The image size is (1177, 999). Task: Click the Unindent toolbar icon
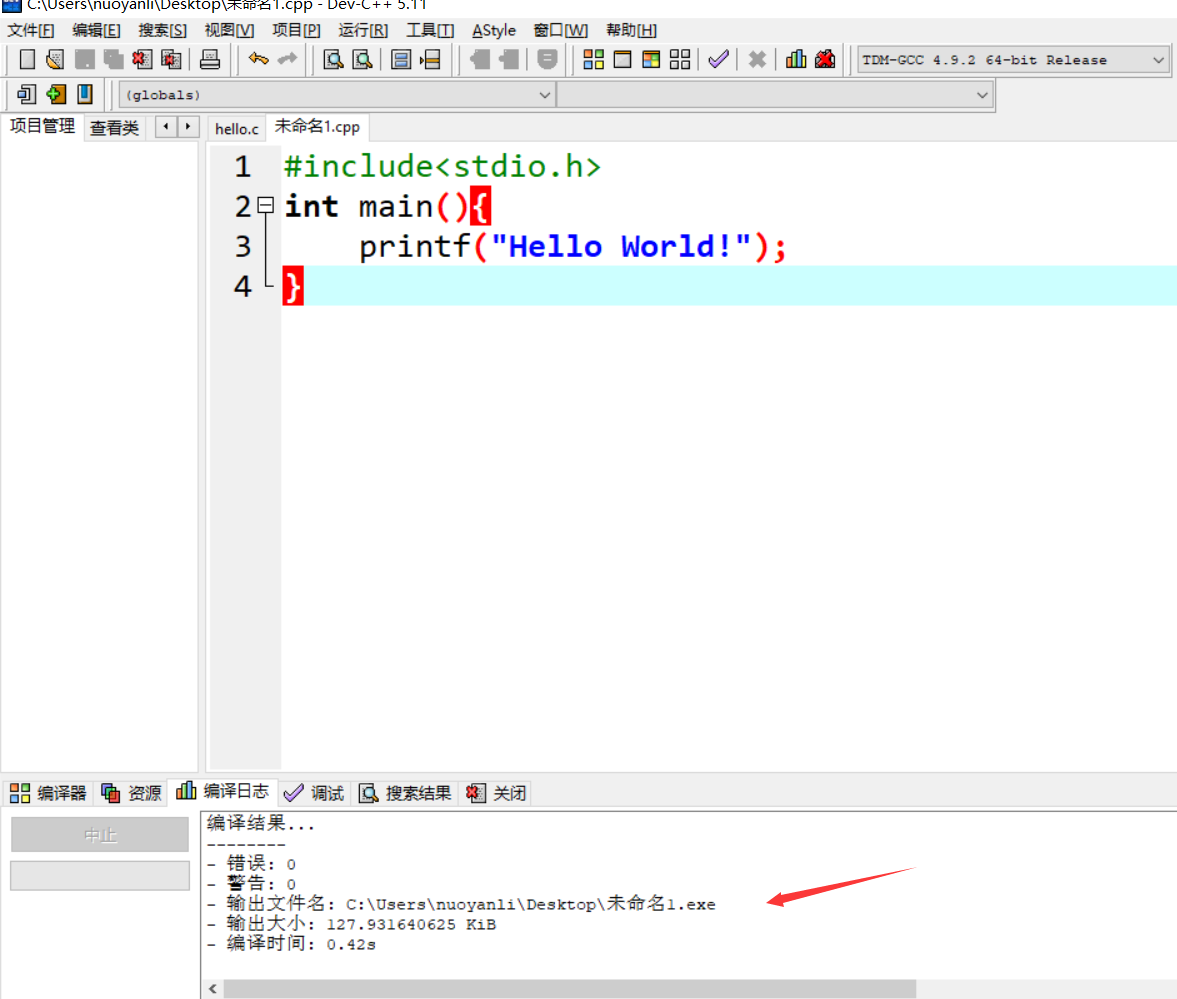tap(509, 59)
